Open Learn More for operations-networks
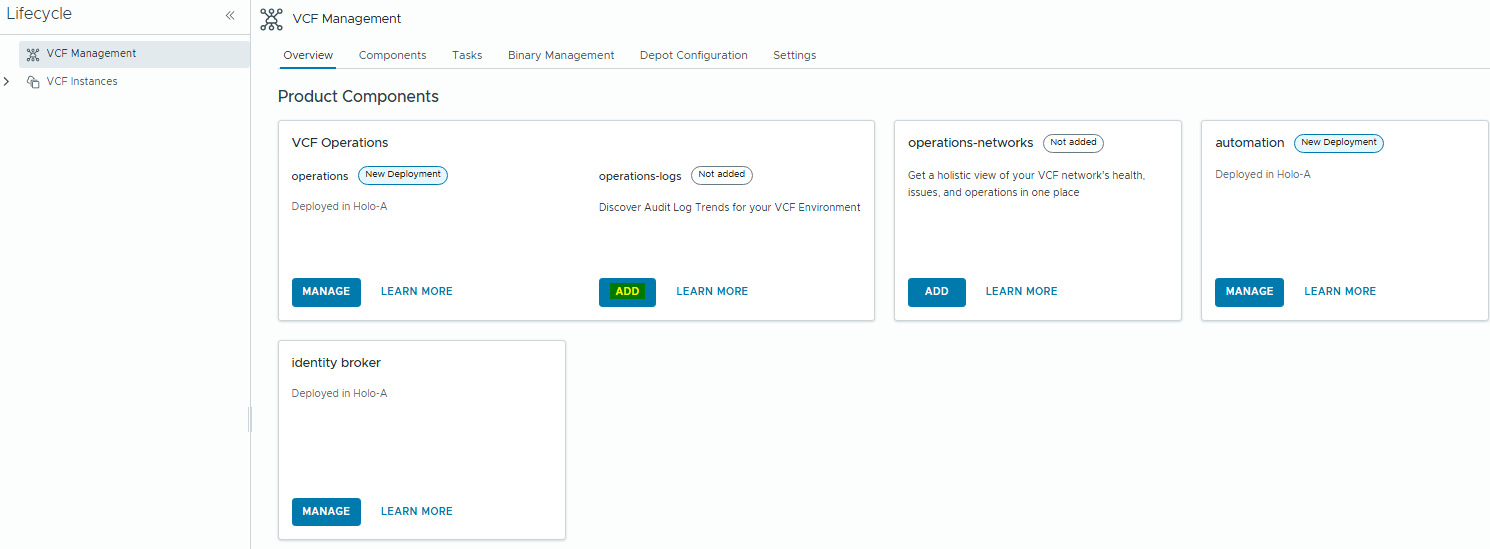The height and width of the screenshot is (549, 1490). [1021, 292]
